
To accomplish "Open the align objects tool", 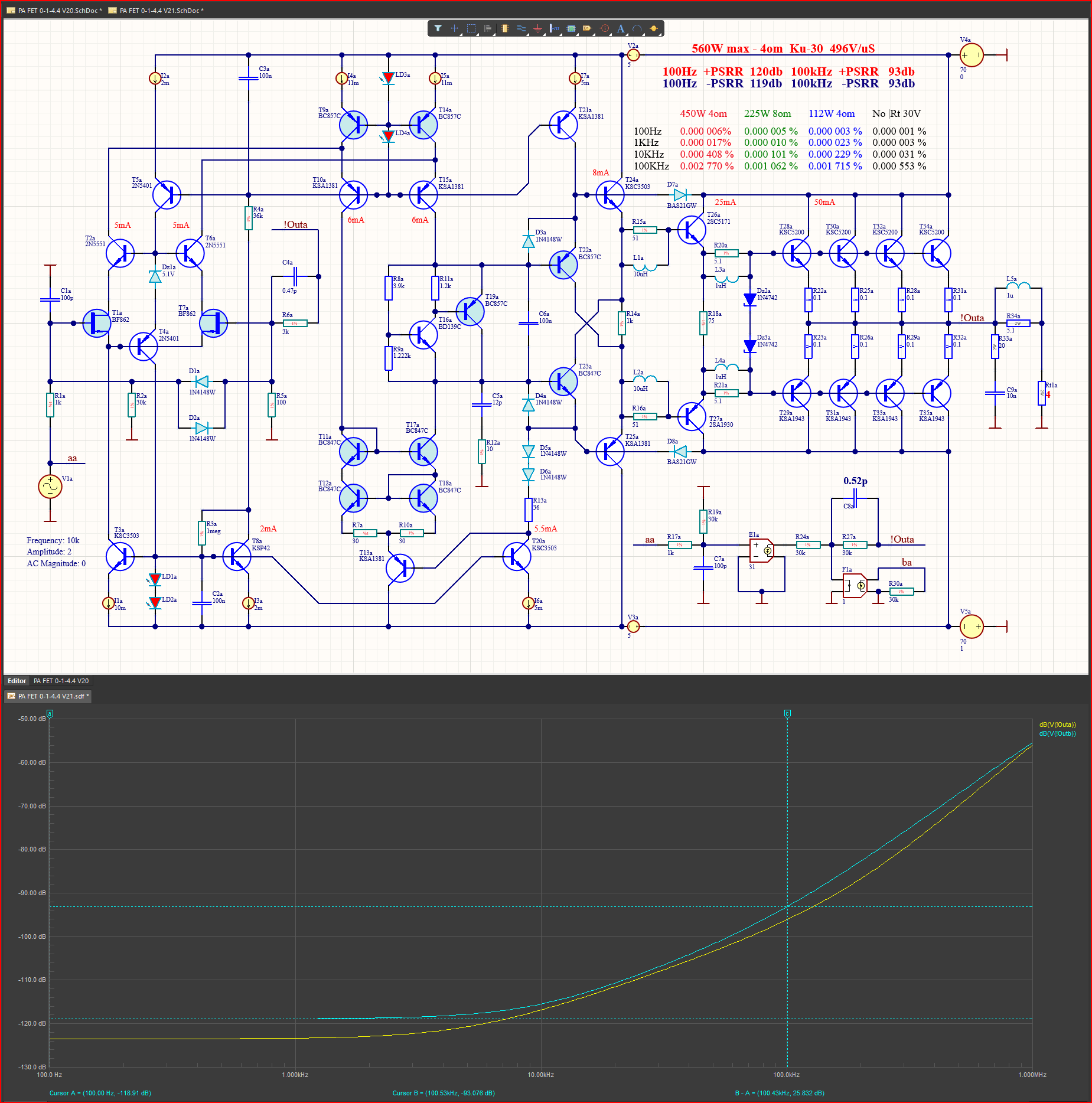I will 488,28.
